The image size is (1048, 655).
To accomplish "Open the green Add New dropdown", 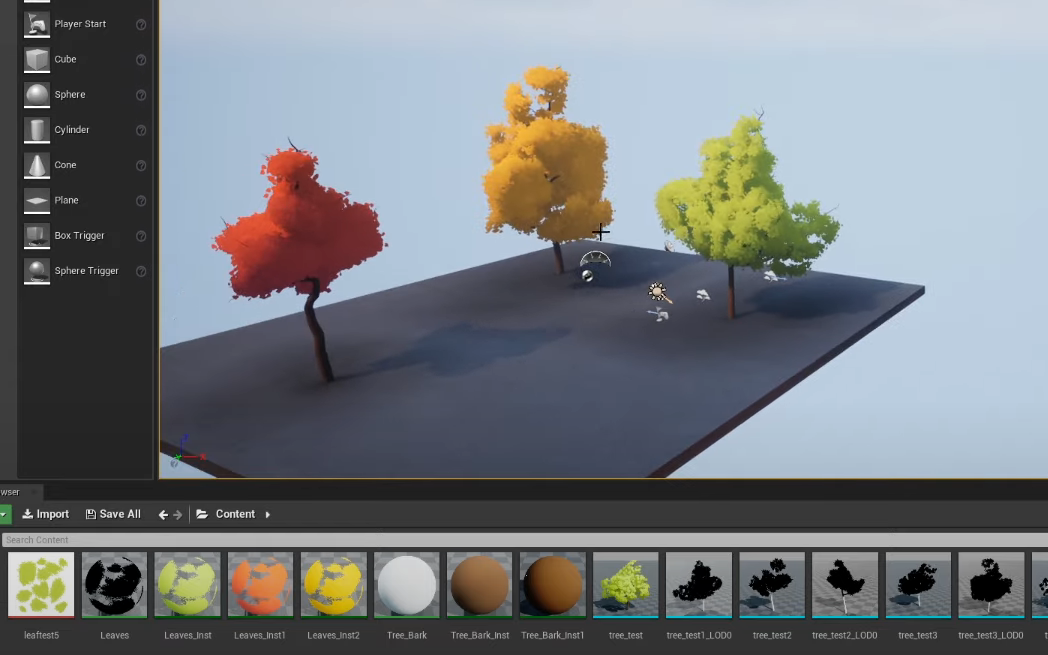I will pyautogui.click(x=4, y=513).
